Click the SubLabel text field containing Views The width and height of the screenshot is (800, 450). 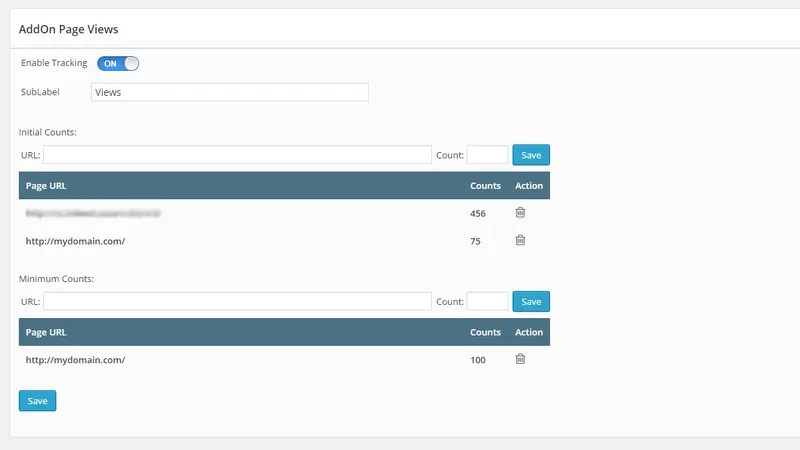(230, 92)
